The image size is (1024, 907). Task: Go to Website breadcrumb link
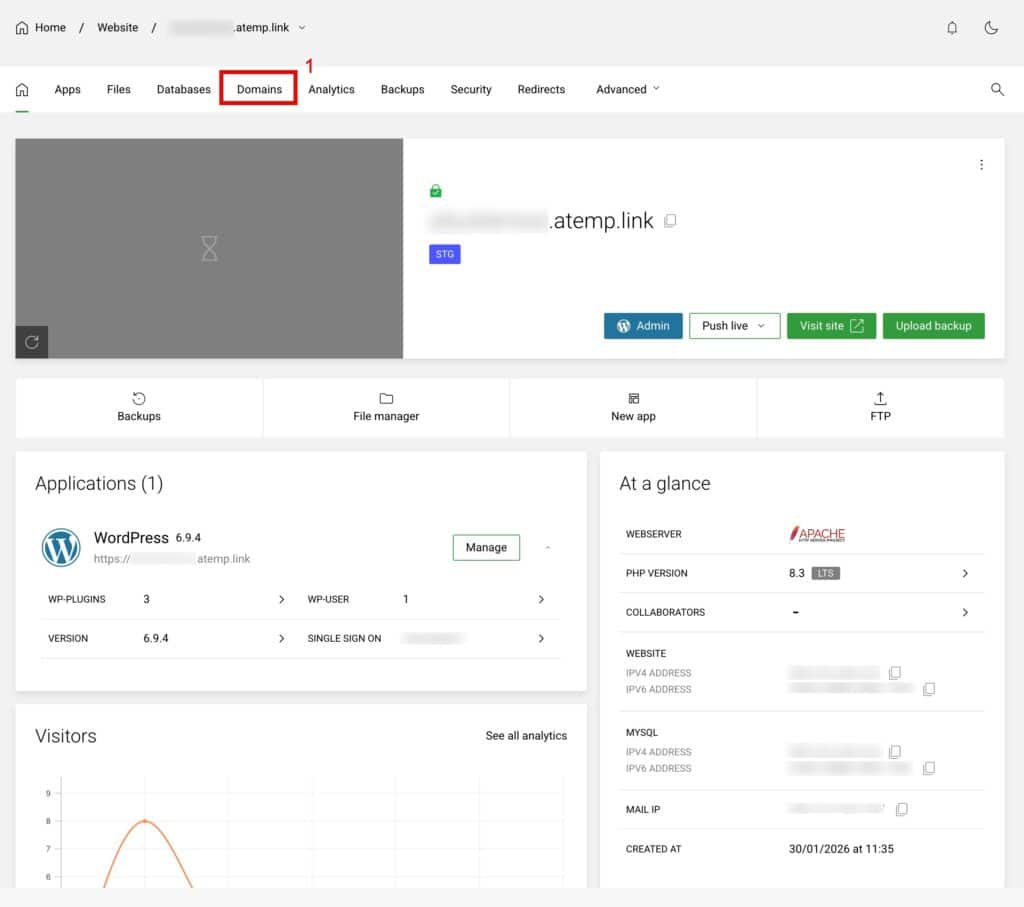coord(118,27)
